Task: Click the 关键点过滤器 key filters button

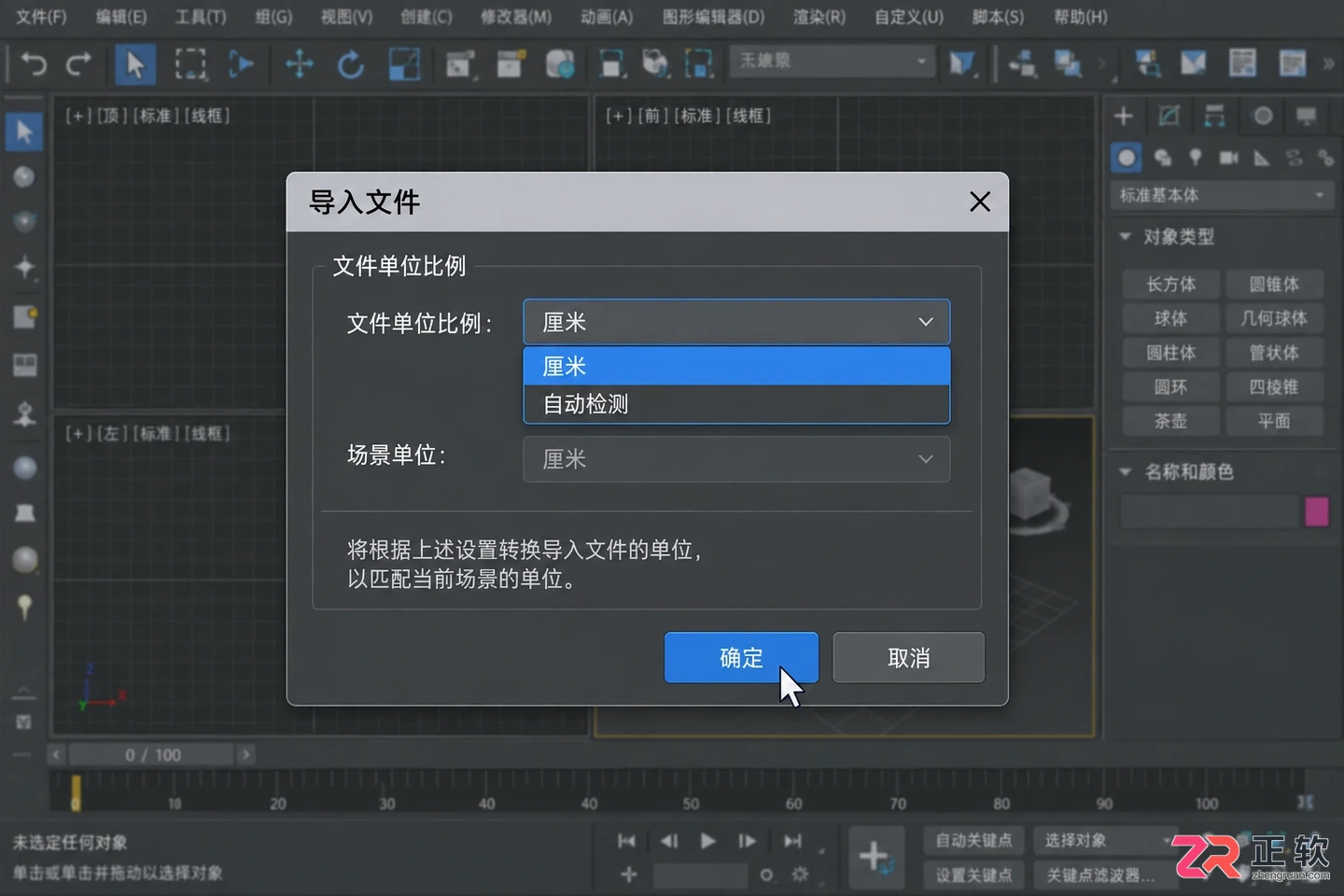Action: pos(1099,875)
